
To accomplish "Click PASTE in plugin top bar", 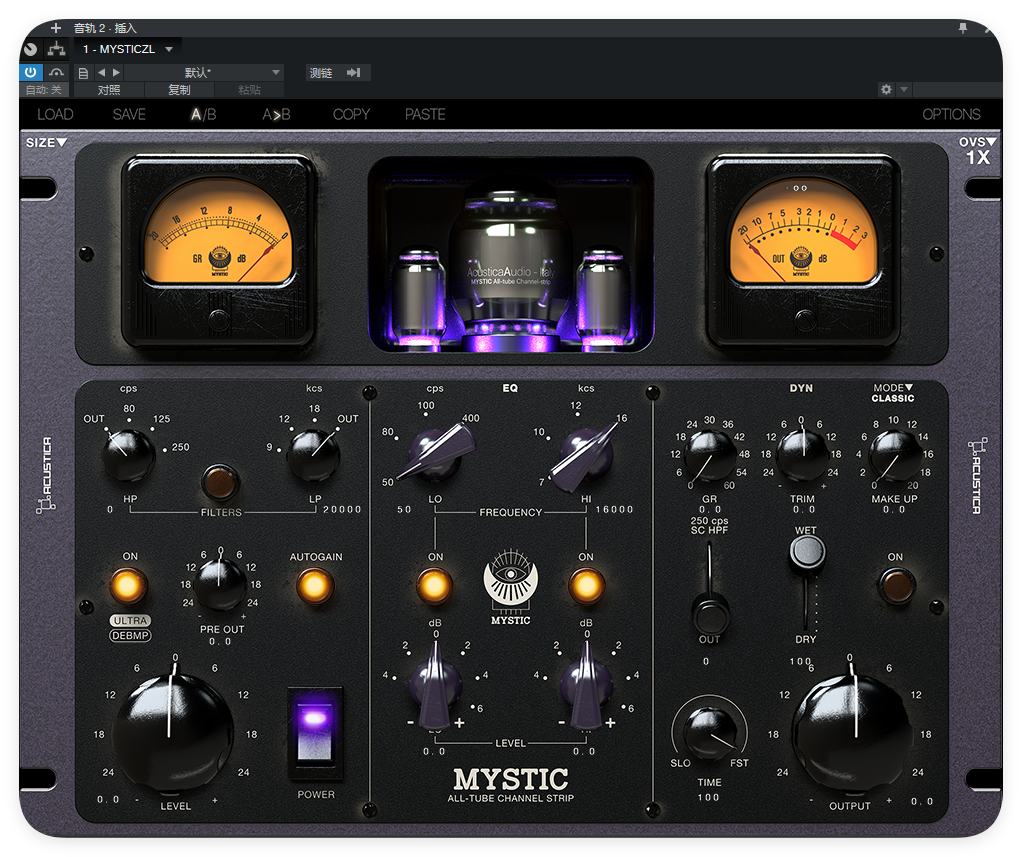I will point(425,114).
